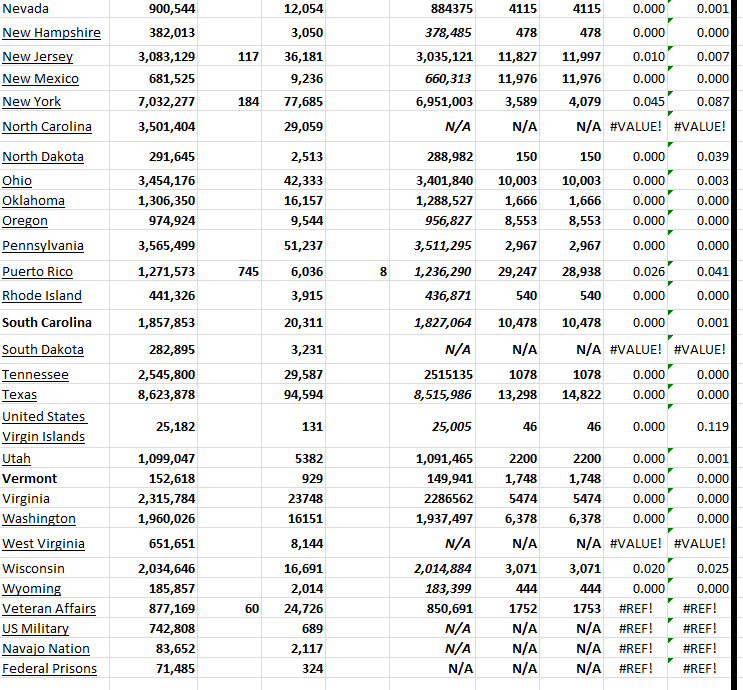Open the United States Virgin Islands link
The width and height of the screenshot is (743, 690).
tap(44, 427)
